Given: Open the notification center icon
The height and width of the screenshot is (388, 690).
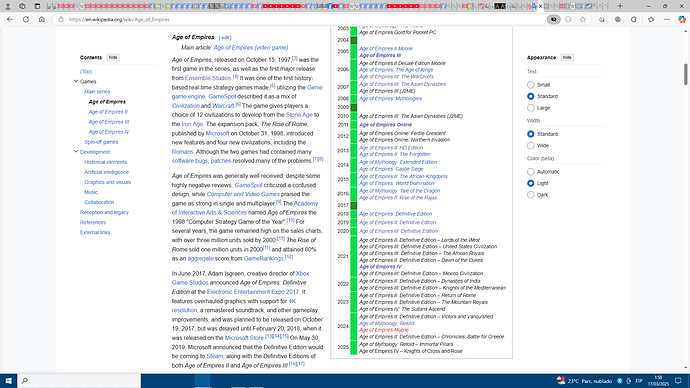Looking at the screenshot, I should pyautogui.click(x=678, y=381).
